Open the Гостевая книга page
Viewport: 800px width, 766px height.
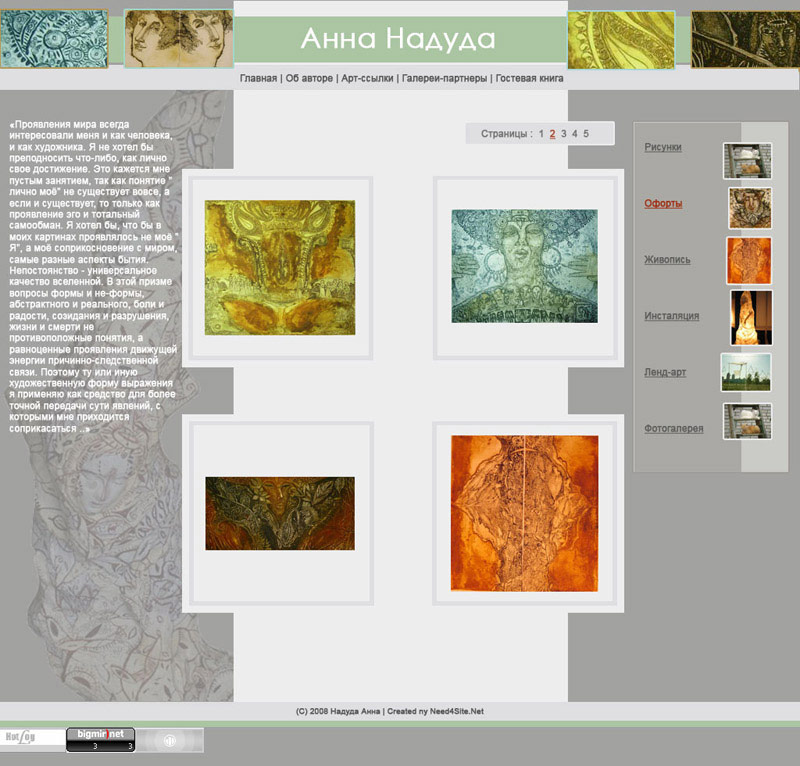tap(530, 78)
